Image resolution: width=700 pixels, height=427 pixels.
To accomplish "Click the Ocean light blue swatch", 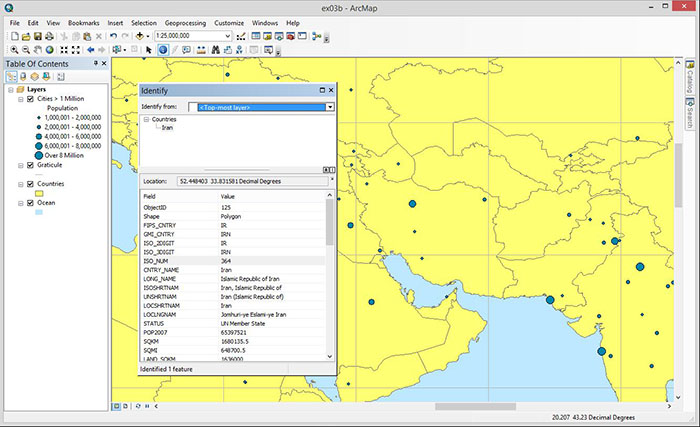I will pyautogui.click(x=39, y=212).
